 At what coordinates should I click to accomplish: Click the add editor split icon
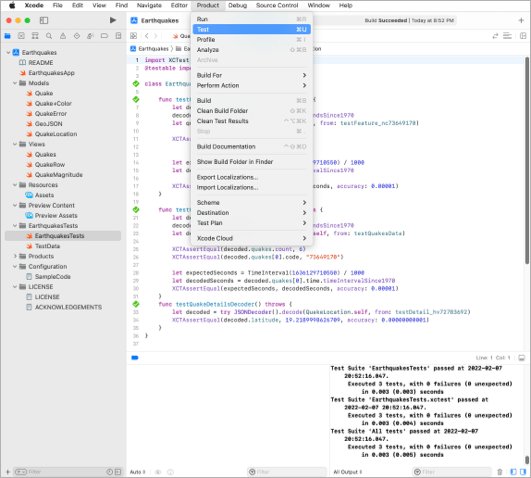523,36
